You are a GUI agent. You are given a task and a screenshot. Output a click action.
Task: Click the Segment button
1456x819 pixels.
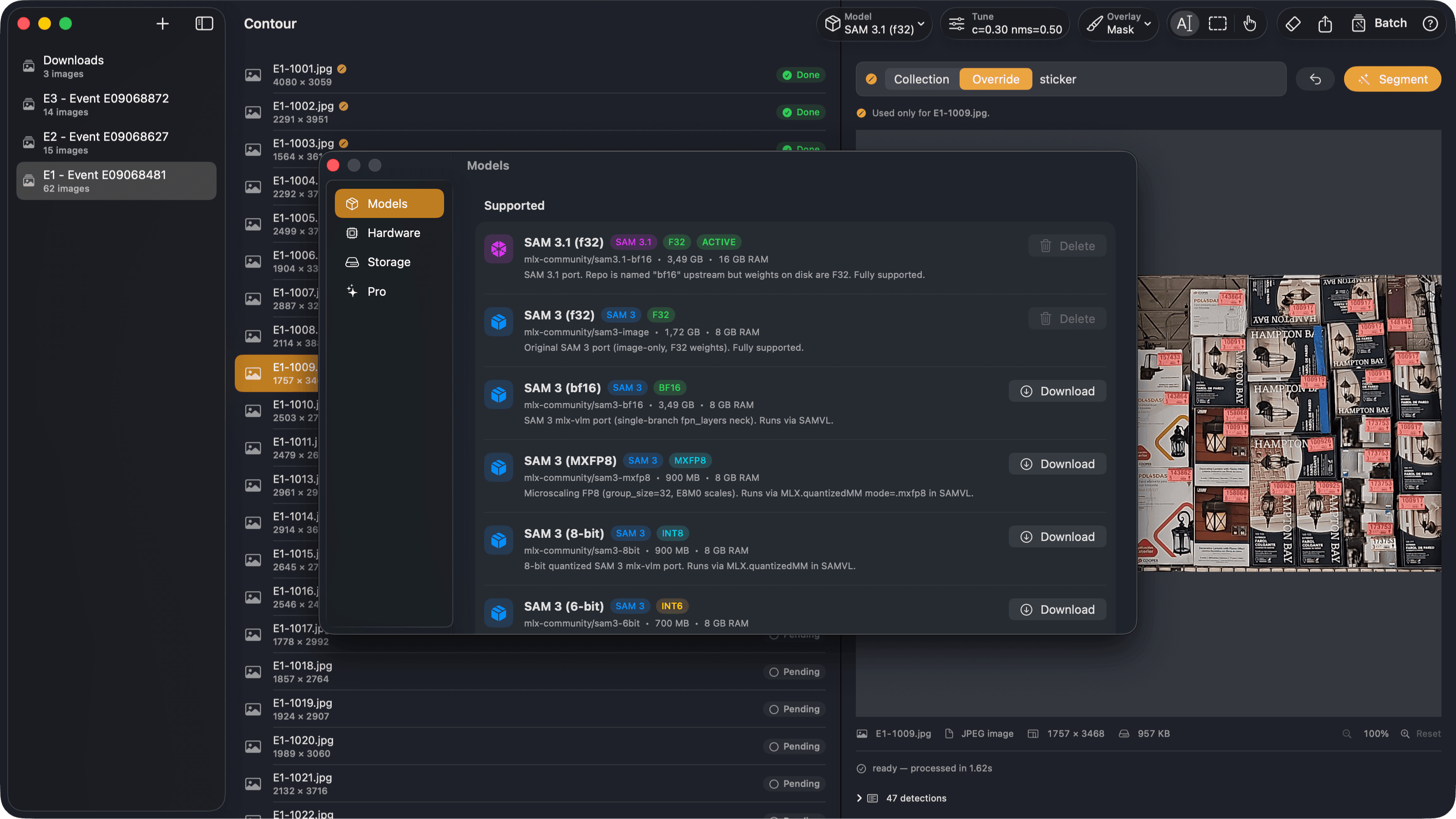(1393, 79)
